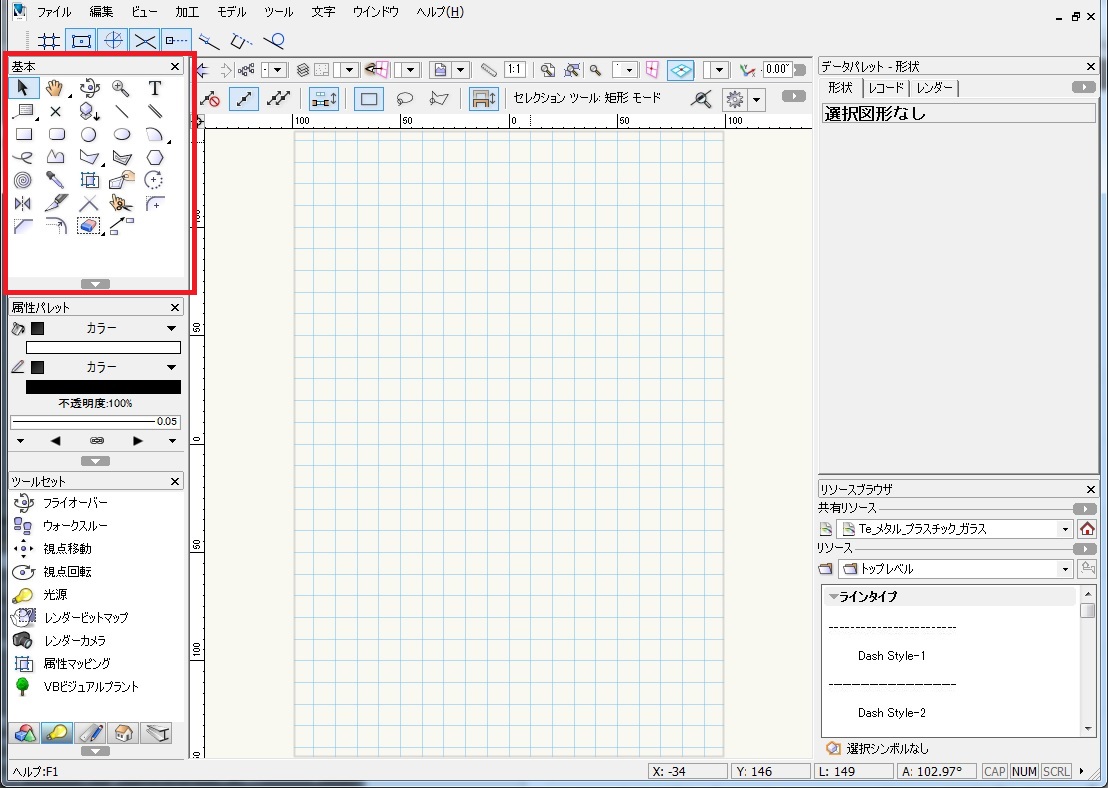Click the resource list vertical scrollbar
Image resolution: width=1108 pixels, height=789 pixels.
1088,660
